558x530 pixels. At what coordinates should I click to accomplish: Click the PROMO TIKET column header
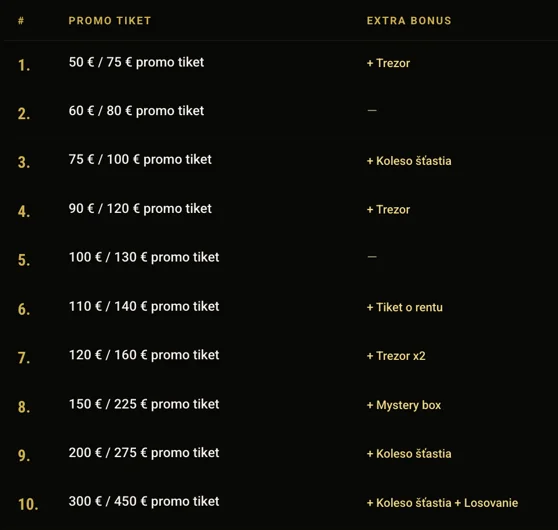110,21
